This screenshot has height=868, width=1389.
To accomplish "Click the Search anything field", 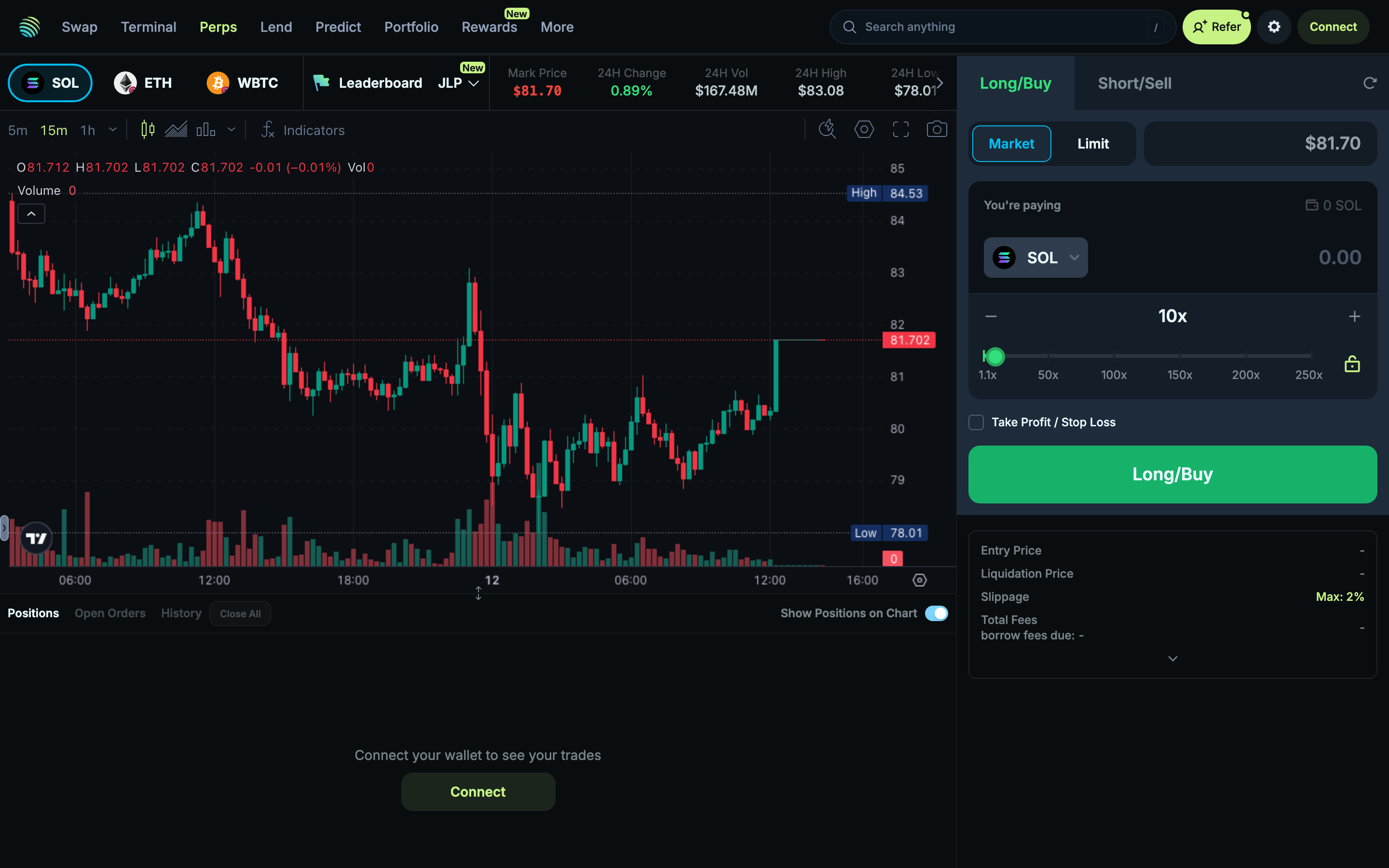I will [1002, 27].
